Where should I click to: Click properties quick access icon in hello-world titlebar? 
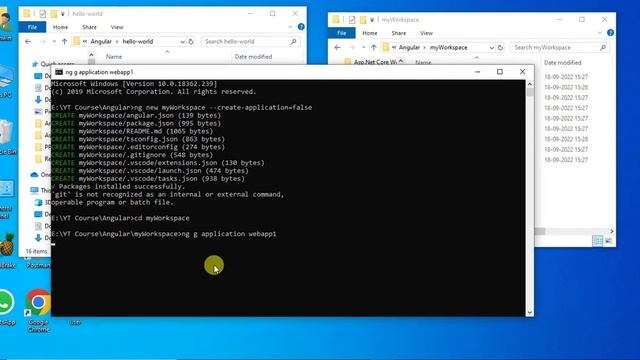pyautogui.click(x=42, y=13)
